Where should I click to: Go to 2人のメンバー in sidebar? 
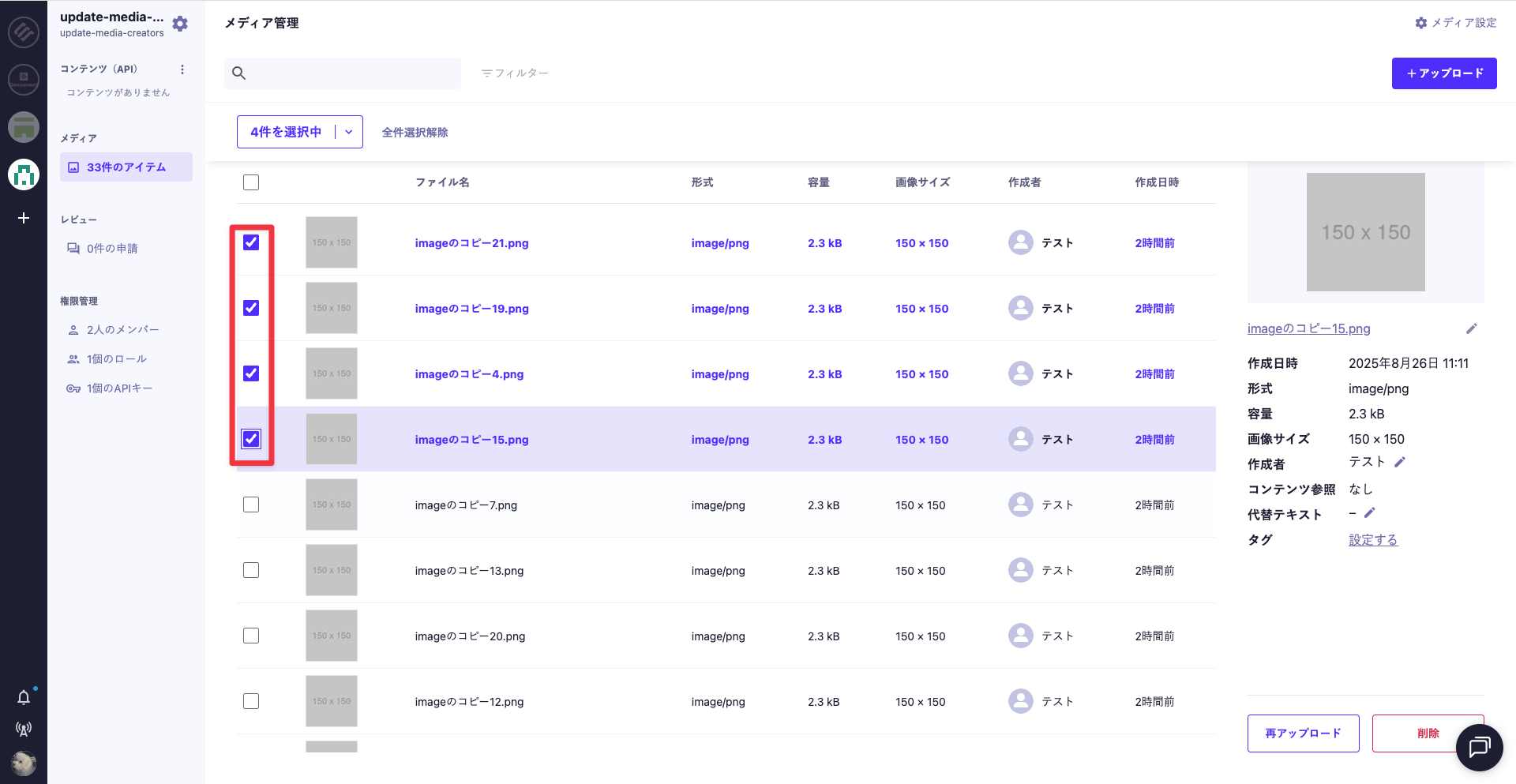122,330
